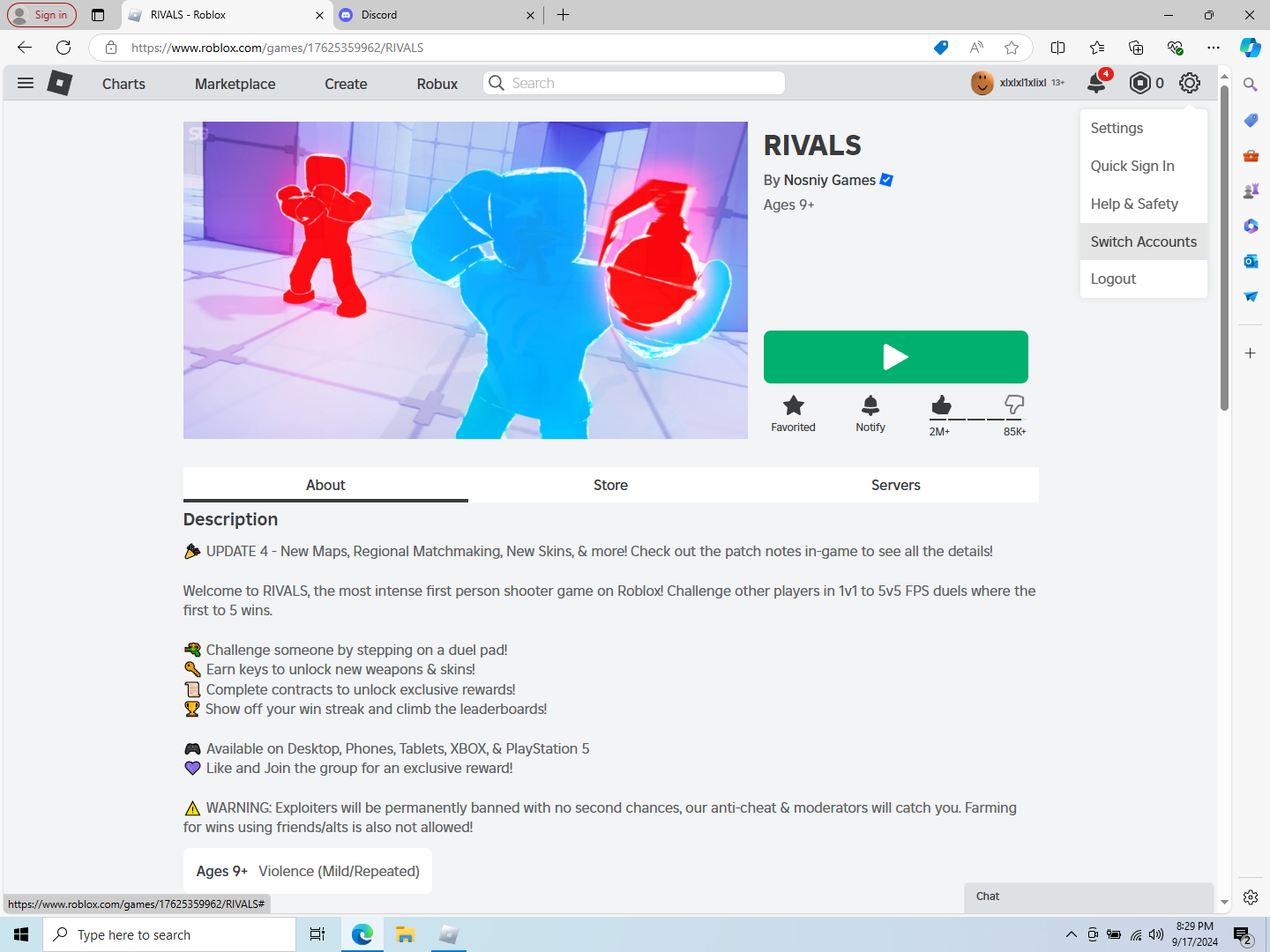This screenshot has width=1270, height=952.
Task: Open the Marketplace page
Action: (x=235, y=84)
